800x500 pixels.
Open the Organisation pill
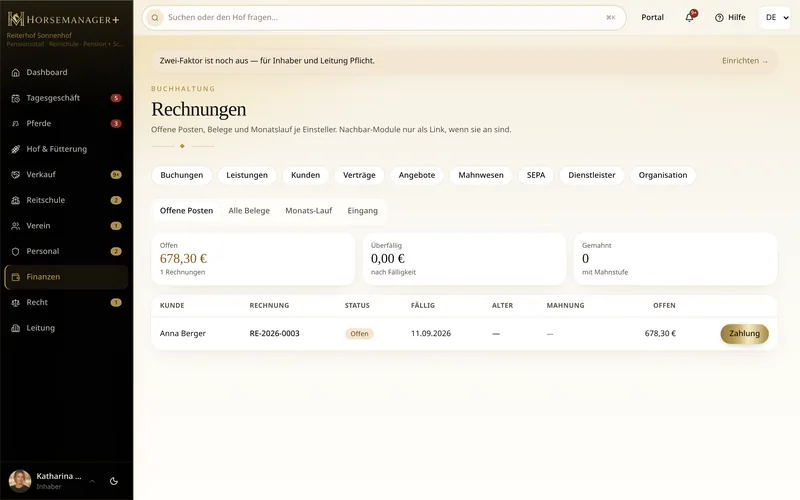click(663, 175)
